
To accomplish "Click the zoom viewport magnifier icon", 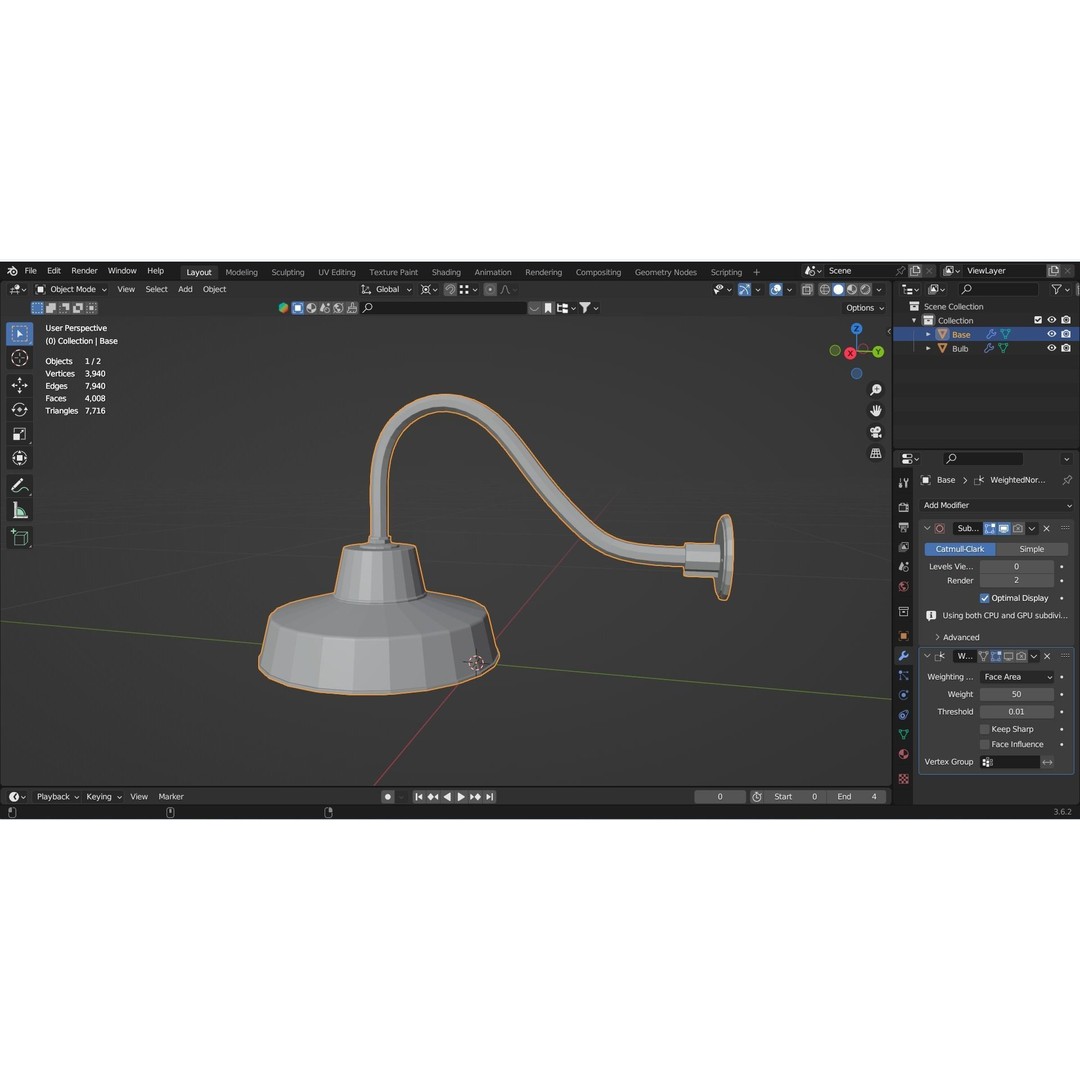I will 875,390.
